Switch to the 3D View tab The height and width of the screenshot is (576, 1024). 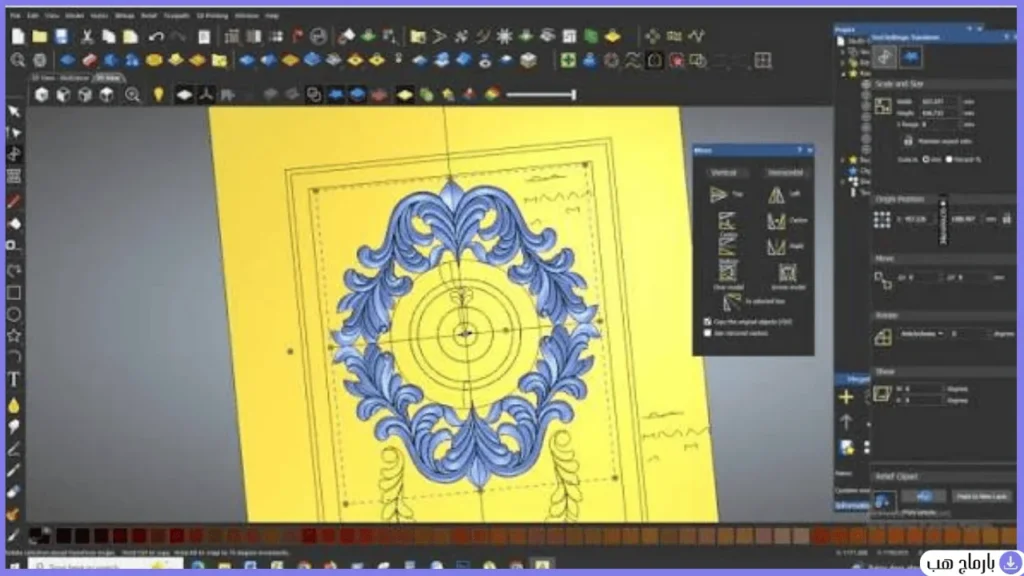pyautogui.click(x=108, y=78)
